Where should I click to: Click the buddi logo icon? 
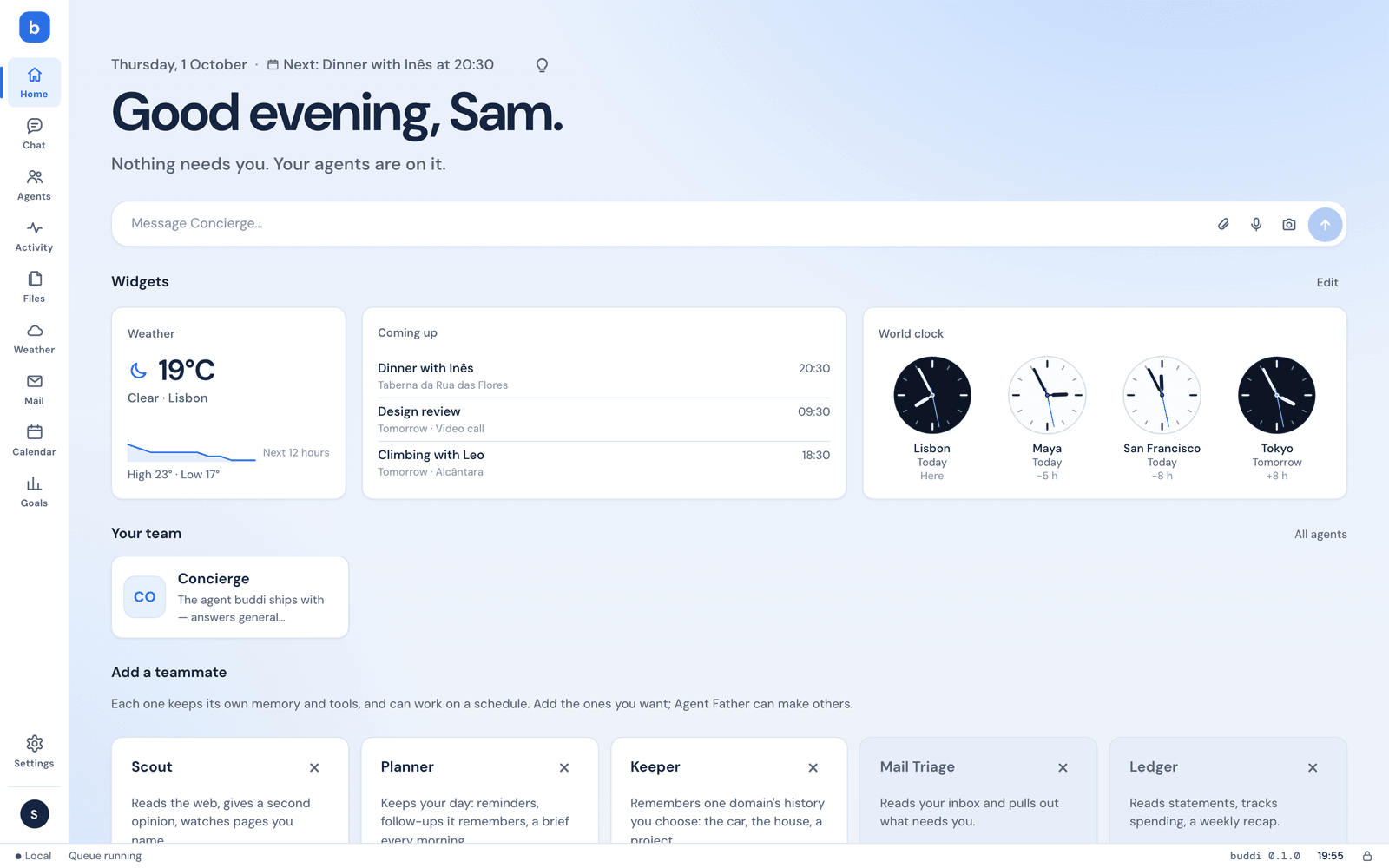[x=35, y=27]
